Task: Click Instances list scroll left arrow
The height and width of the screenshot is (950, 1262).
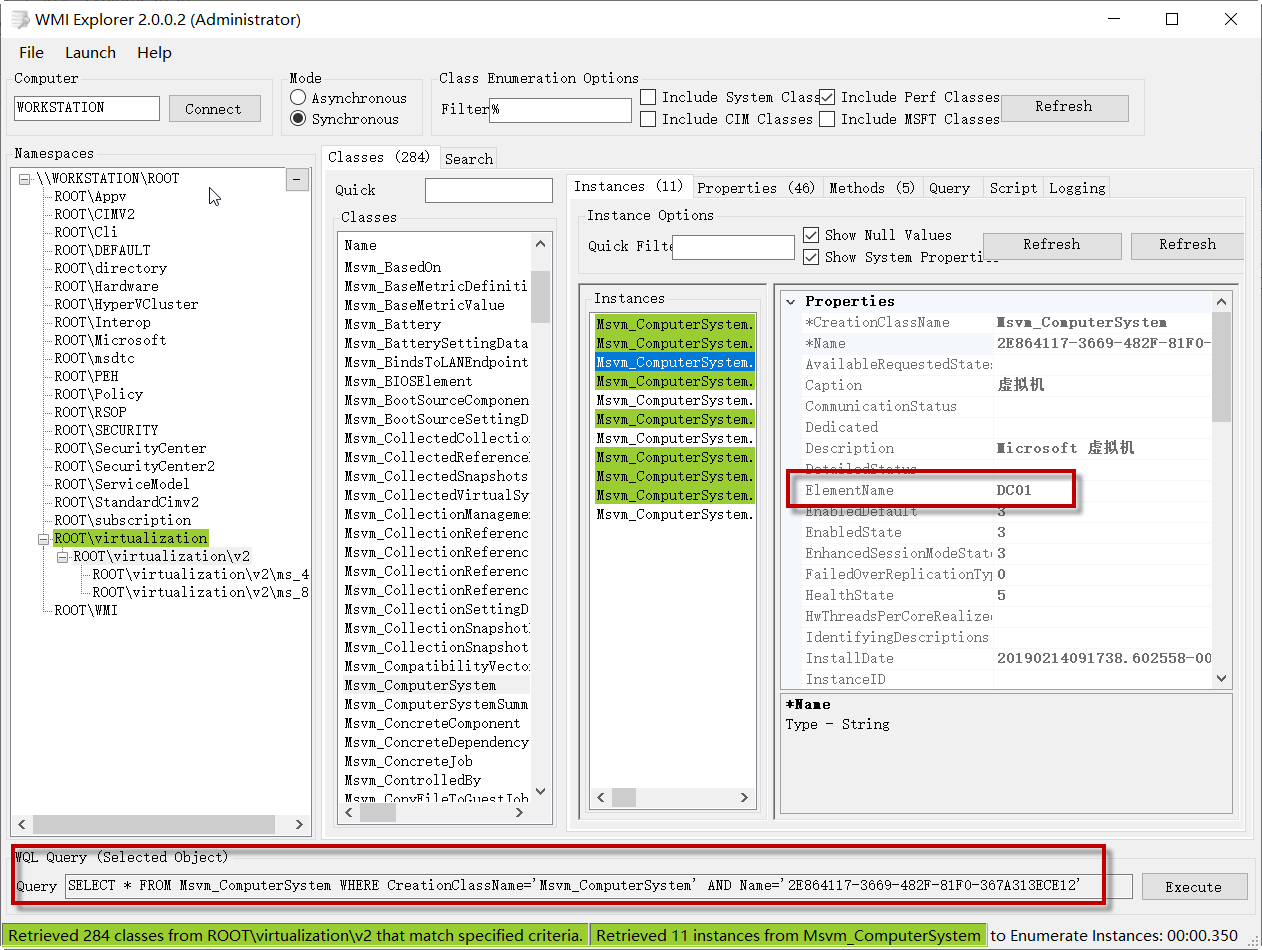Action: [602, 797]
